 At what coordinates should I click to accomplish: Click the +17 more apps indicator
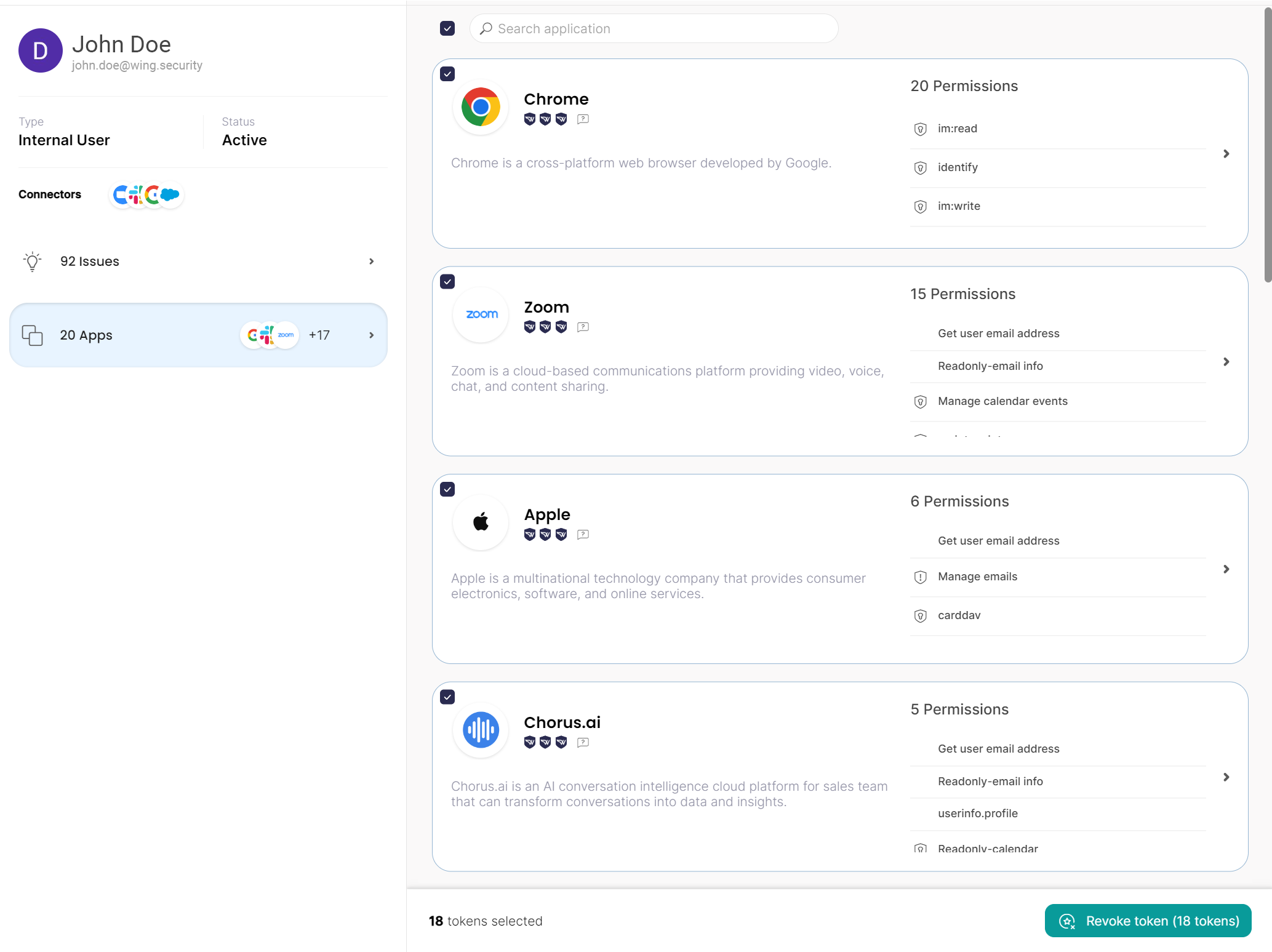[319, 335]
